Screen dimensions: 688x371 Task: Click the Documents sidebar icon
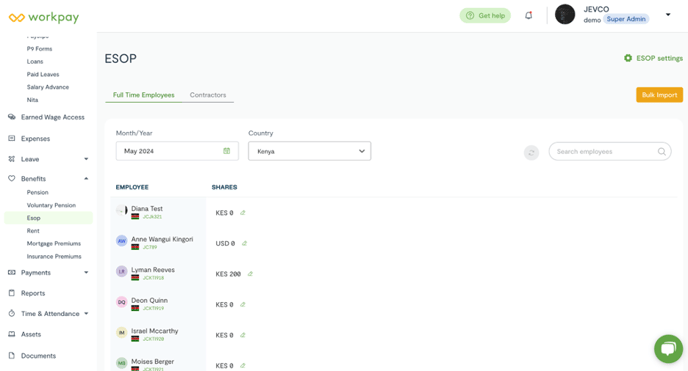[12, 355]
